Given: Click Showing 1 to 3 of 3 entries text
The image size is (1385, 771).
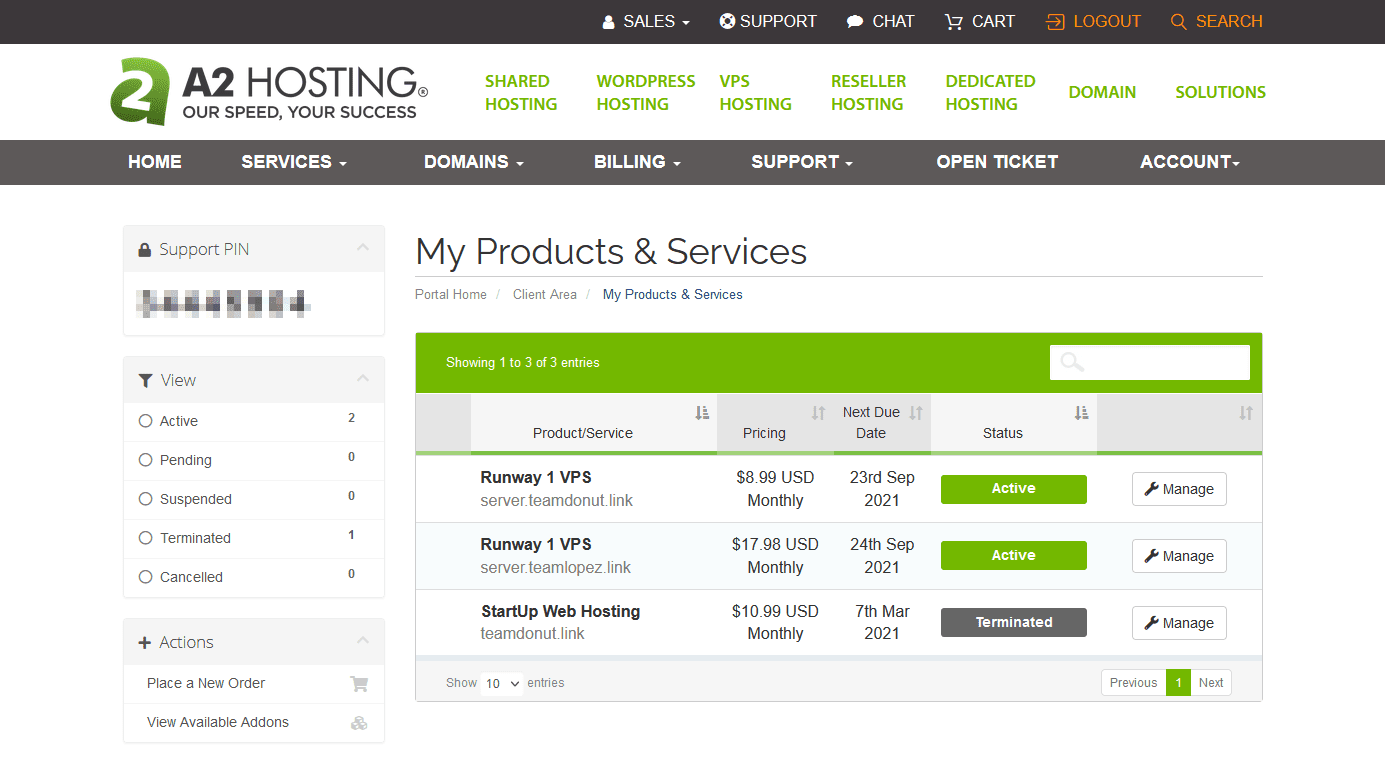Looking at the screenshot, I should click(x=523, y=363).
